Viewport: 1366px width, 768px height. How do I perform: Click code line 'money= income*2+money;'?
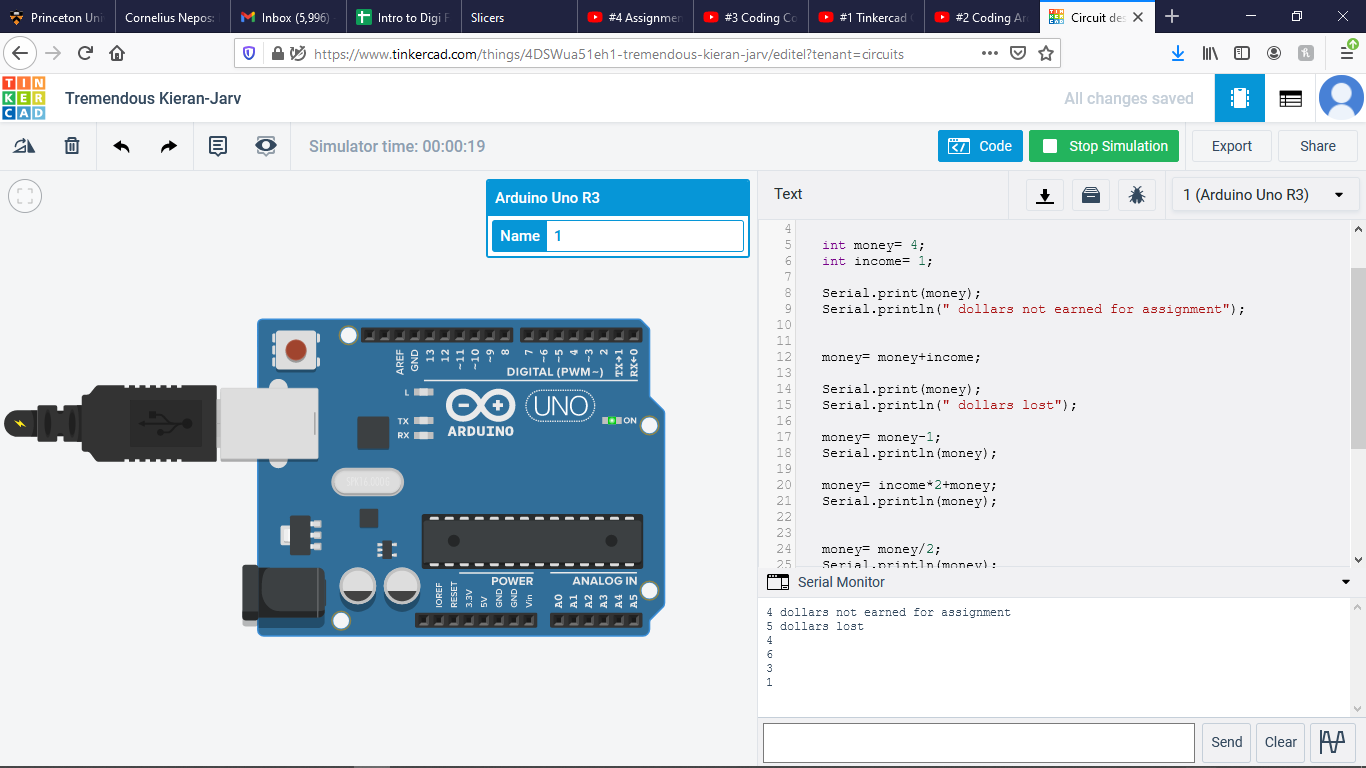tap(909, 485)
